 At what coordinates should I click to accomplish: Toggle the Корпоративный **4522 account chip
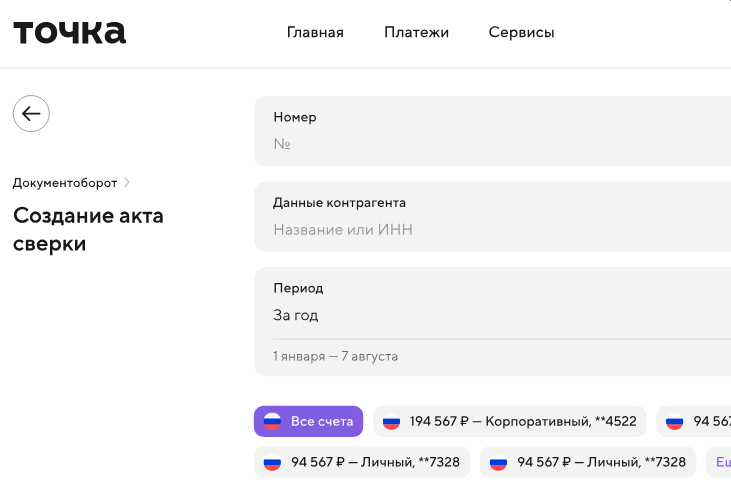510,421
